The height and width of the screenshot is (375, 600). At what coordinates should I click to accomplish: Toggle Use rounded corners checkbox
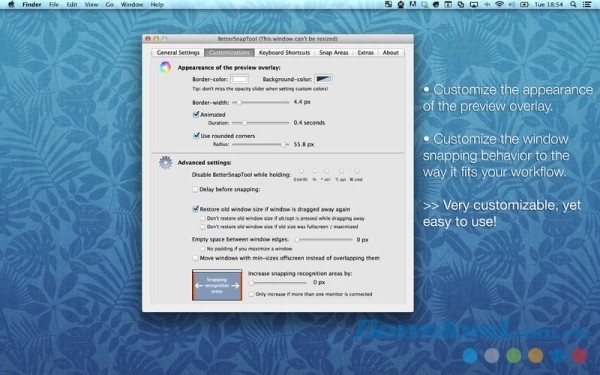[196, 135]
